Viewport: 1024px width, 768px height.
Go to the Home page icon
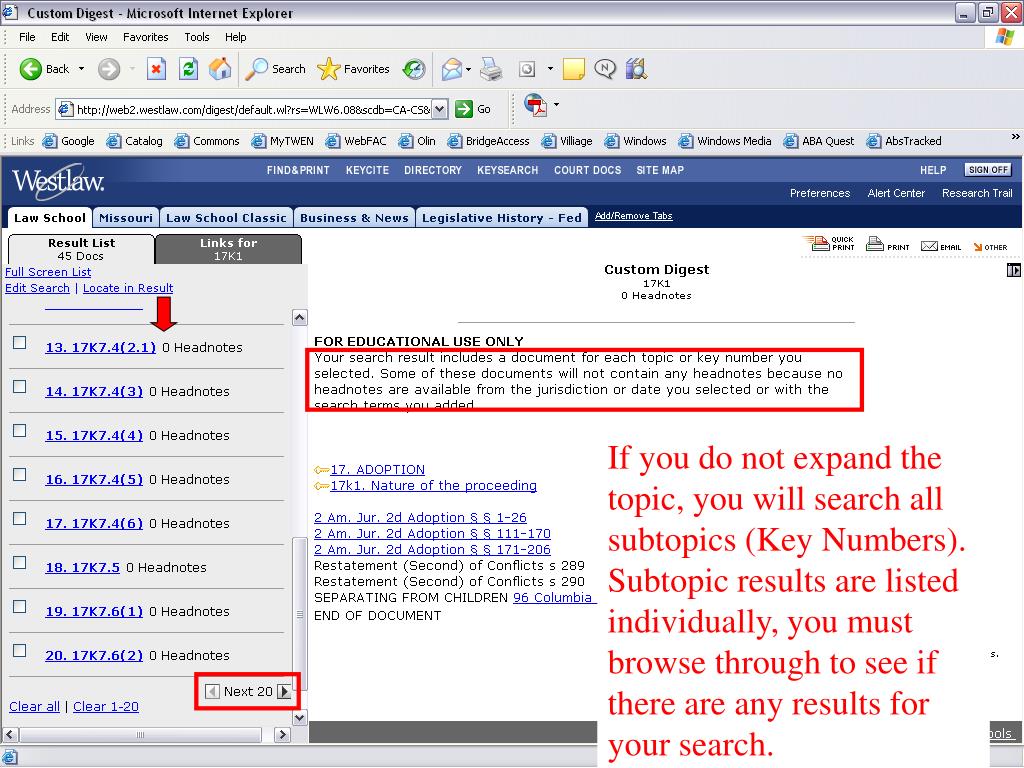[x=220, y=69]
